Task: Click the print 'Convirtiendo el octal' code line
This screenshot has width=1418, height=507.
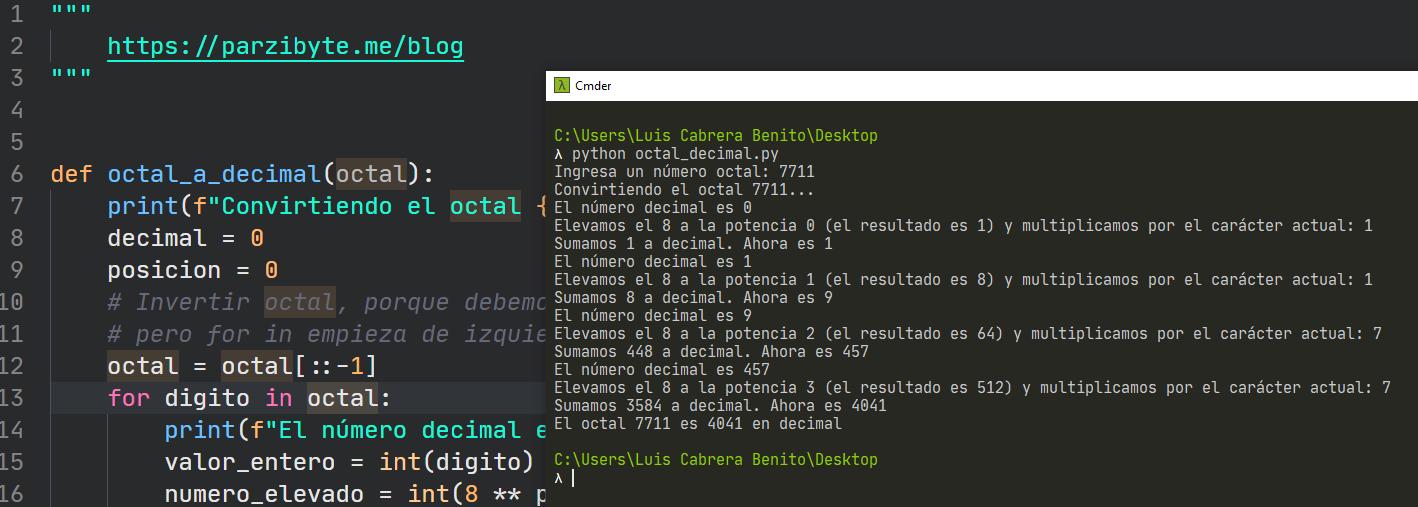Action: coord(326,206)
